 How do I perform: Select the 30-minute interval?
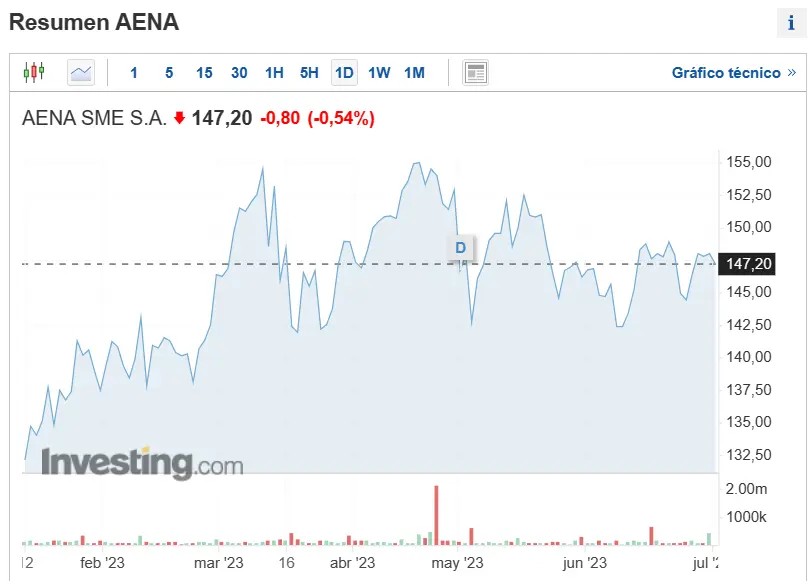(x=239, y=72)
